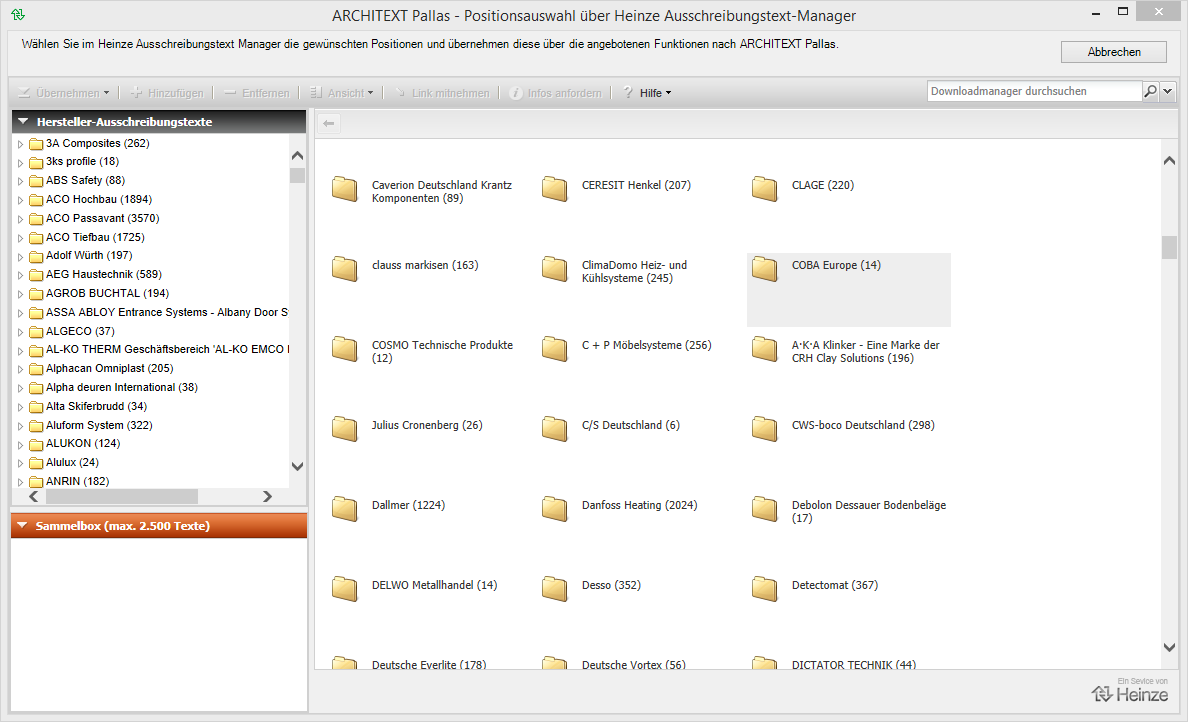1188x722 pixels.
Task: Open the COSMO Technische Produkte folder icon
Action: point(345,348)
